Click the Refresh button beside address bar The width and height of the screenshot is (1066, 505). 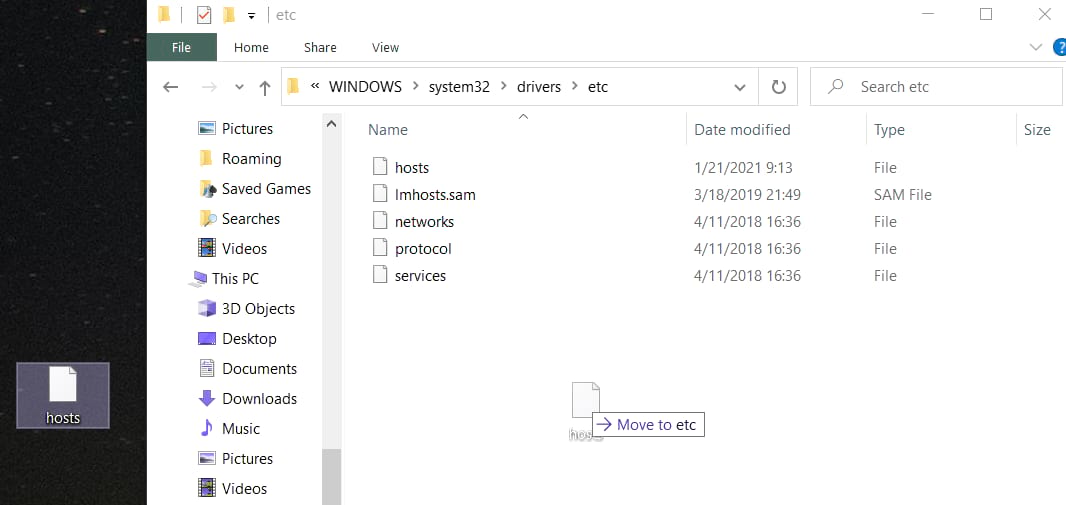tap(778, 87)
